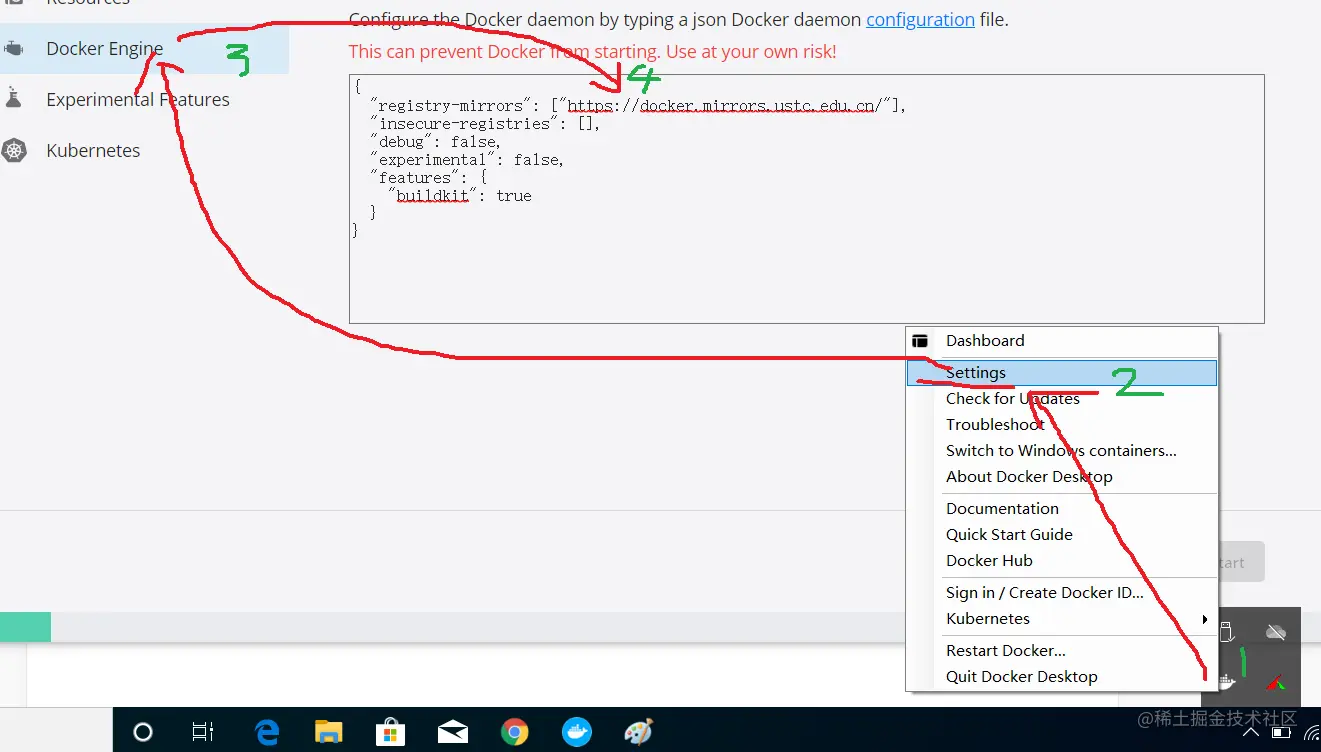Image resolution: width=1321 pixels, height=752 pixels.
Task: Click the USB eject icon in tray overflow
Action: (1228, 632)
